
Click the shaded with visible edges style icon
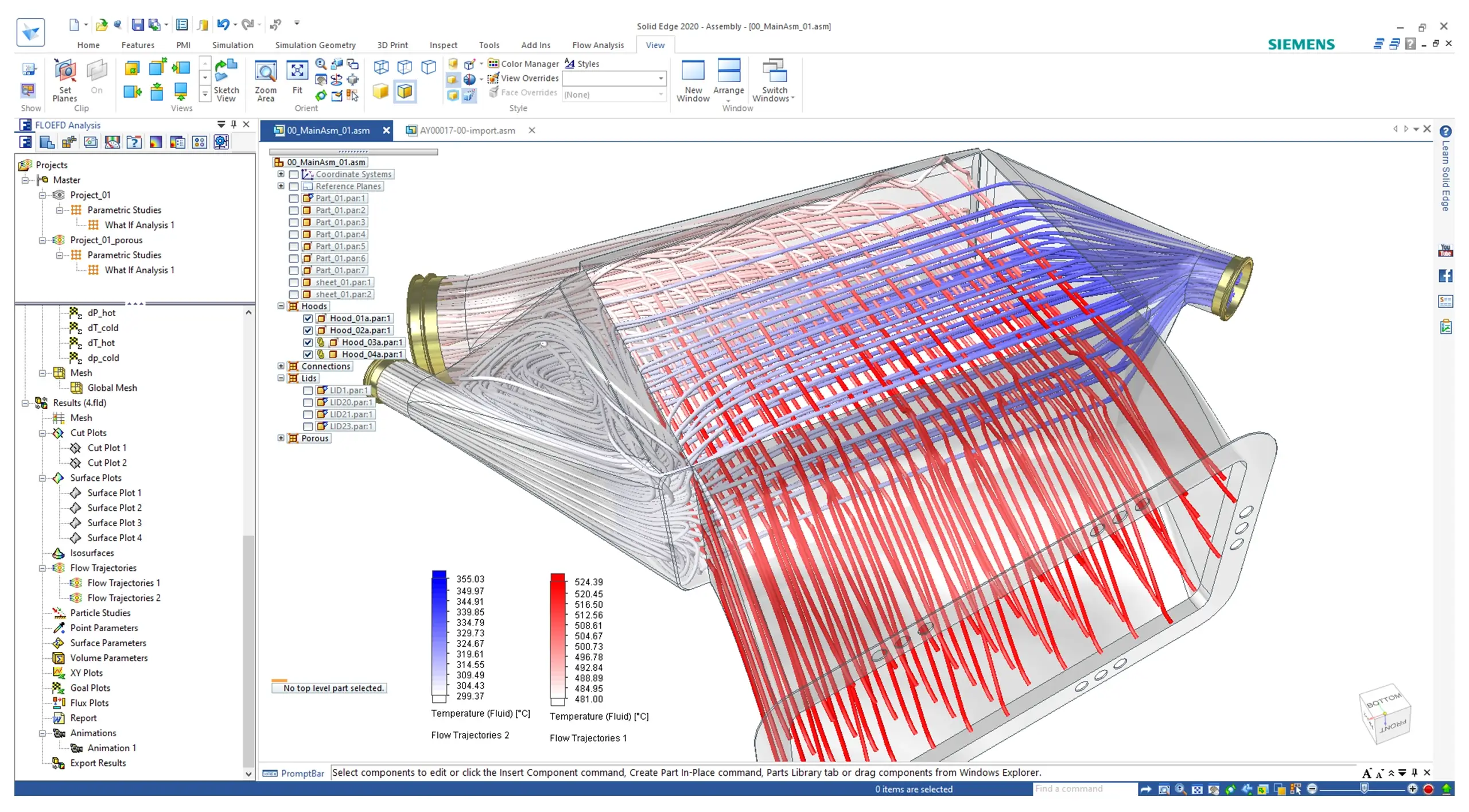(405, 91)
